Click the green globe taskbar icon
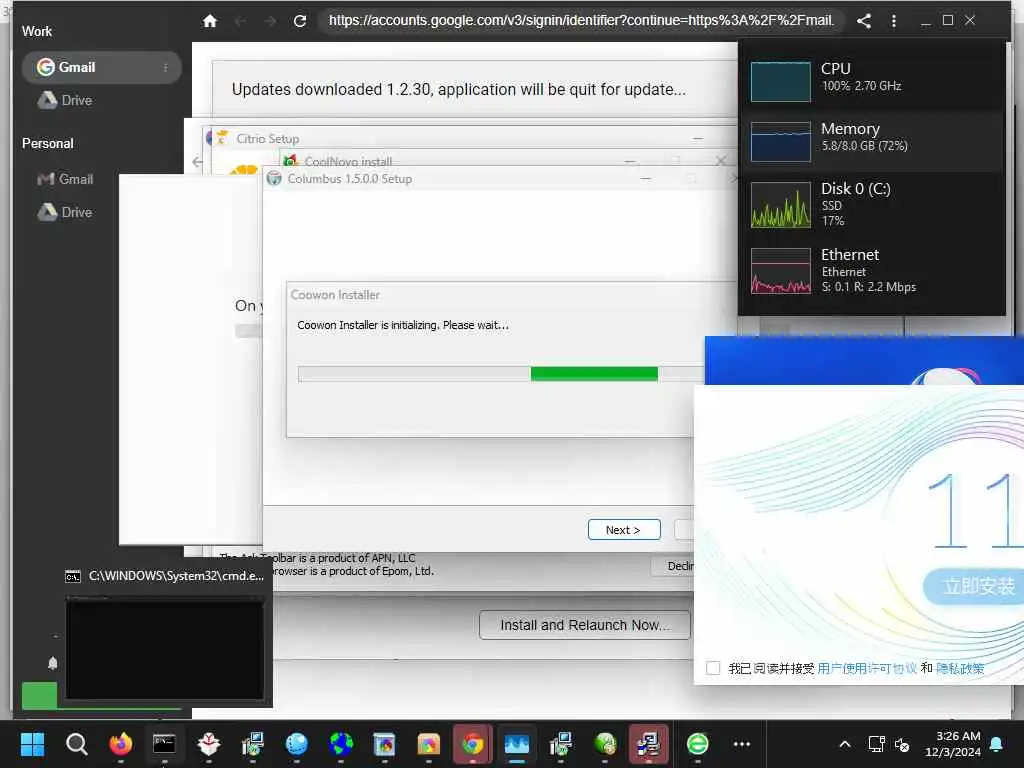The width and height of the screenshot is (1024, 768). (x=605, y=744)
